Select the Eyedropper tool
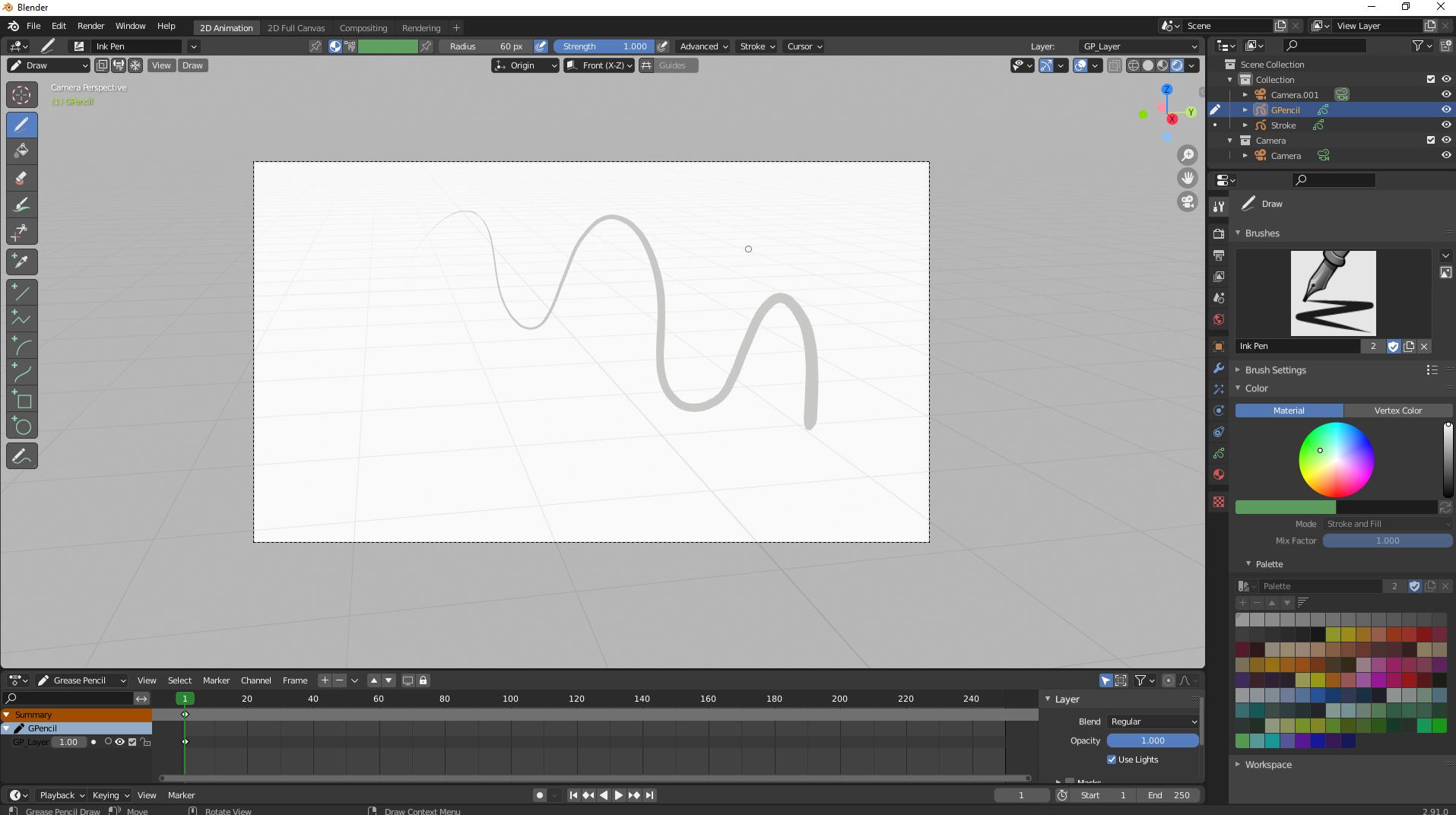This screenshot has height=815, width=1456. pos(22,262)
